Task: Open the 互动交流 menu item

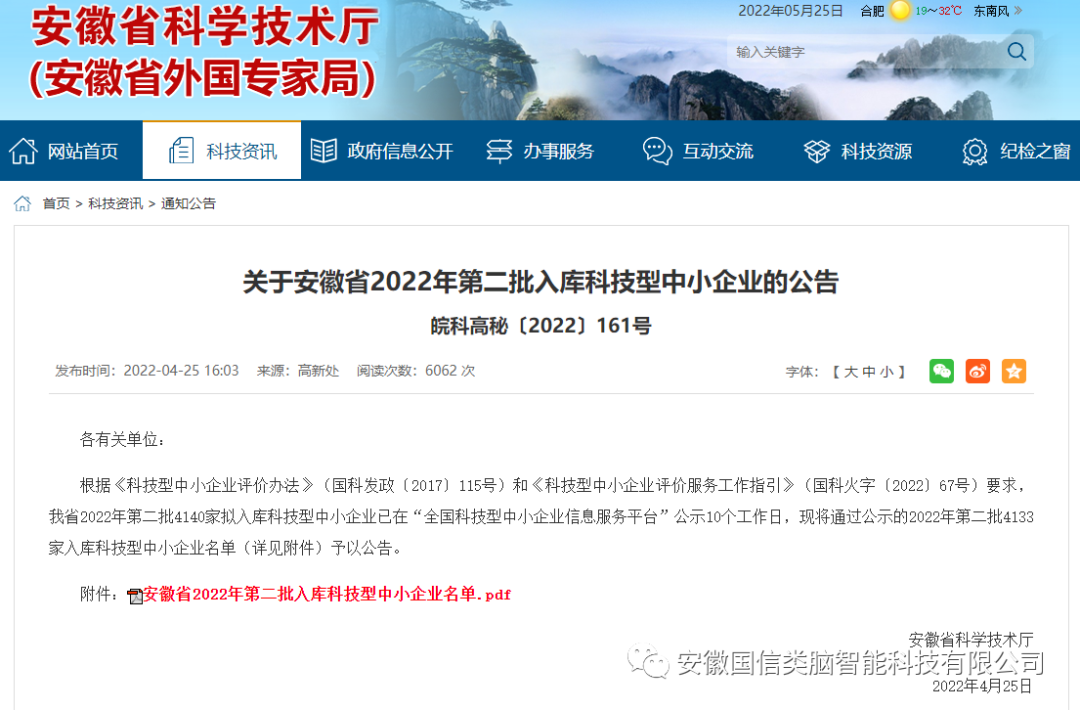Action: pyautogui.click(x=698, y=151)
